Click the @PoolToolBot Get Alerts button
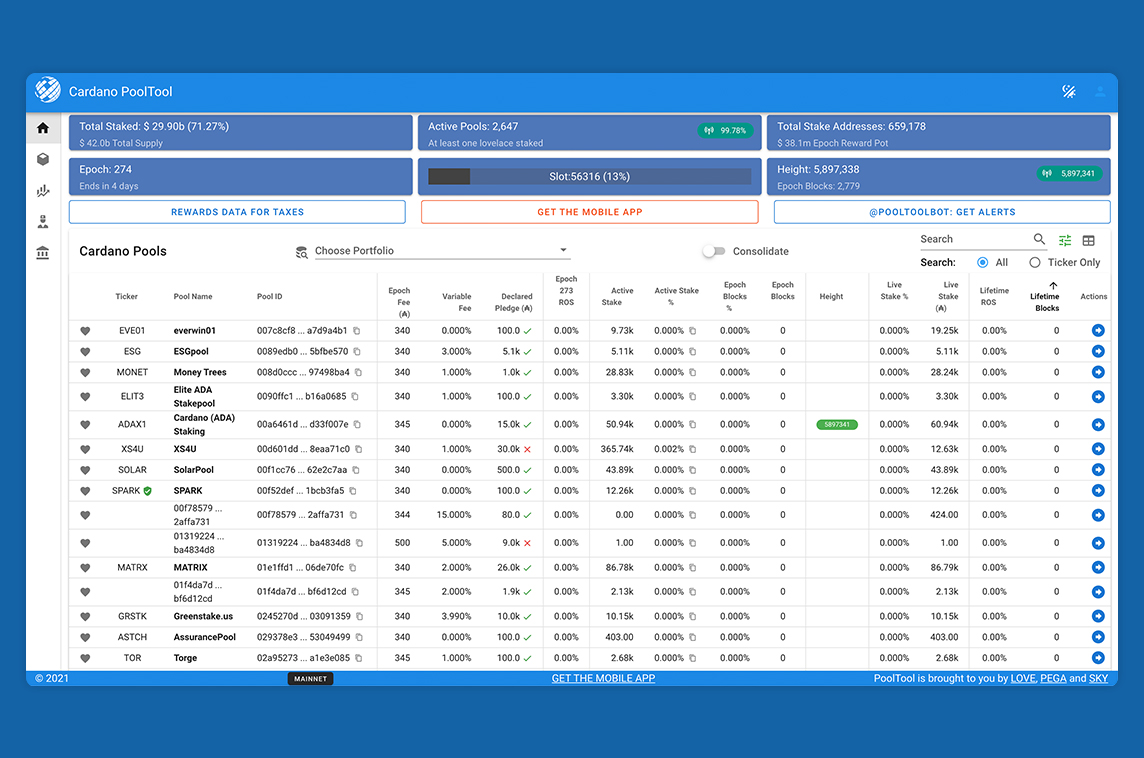Viewport: 1144px width, 758px height. (x=942, y=212)
